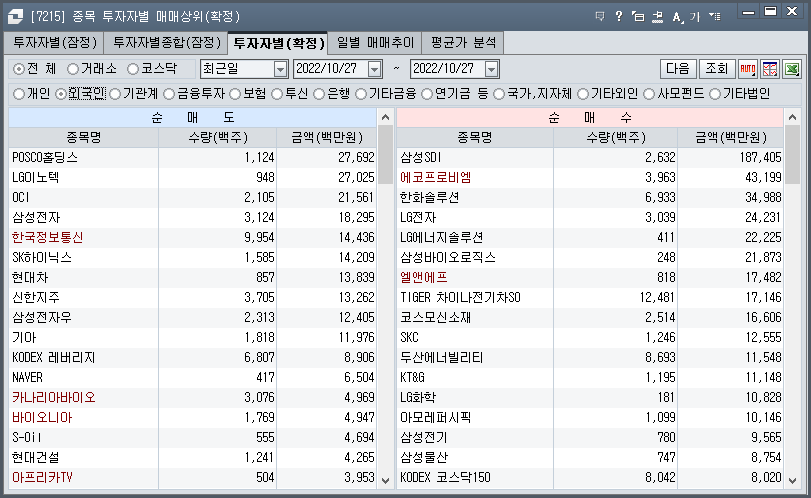
Task: Click the end date input field
Action: click(447, 69)
